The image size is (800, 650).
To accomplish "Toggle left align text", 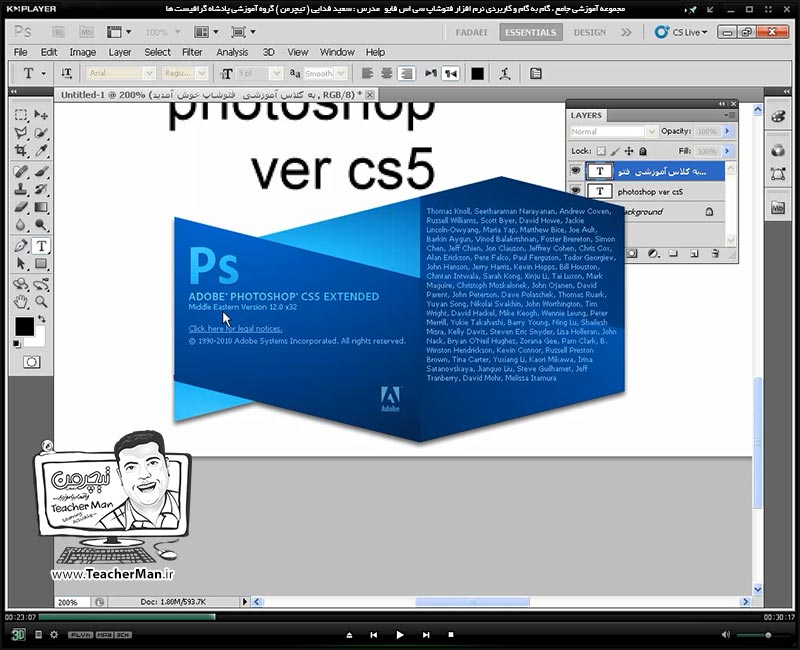I will tap(367, 73).
